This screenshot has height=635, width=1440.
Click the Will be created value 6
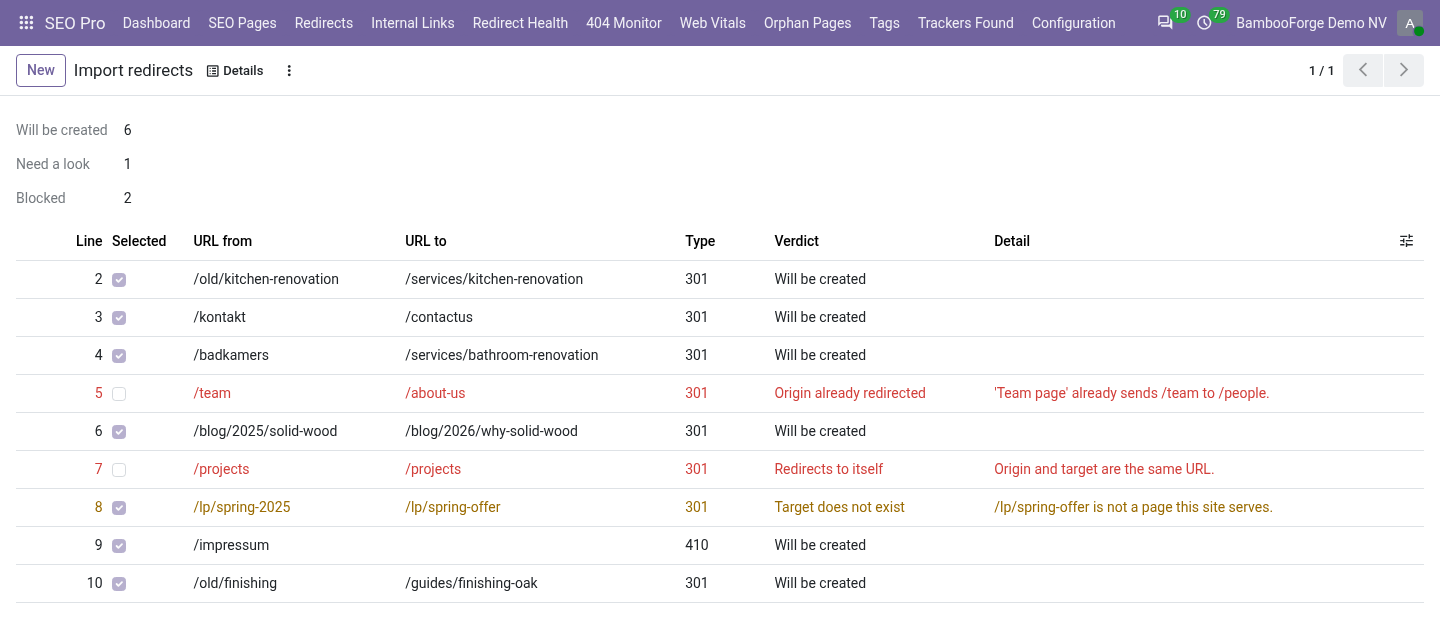tap(128, 130)
